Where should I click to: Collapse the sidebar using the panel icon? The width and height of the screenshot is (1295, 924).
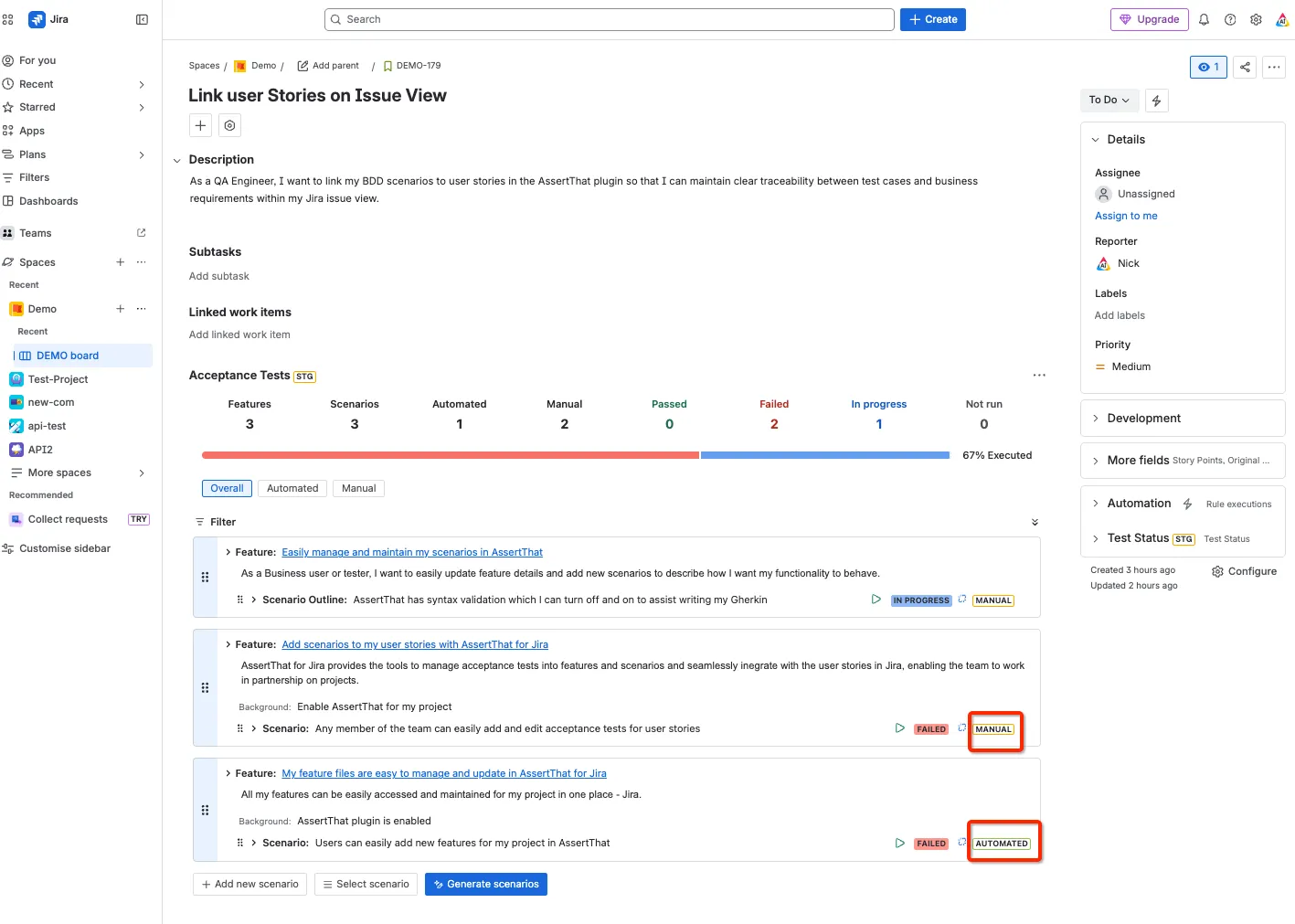(142, 19)
